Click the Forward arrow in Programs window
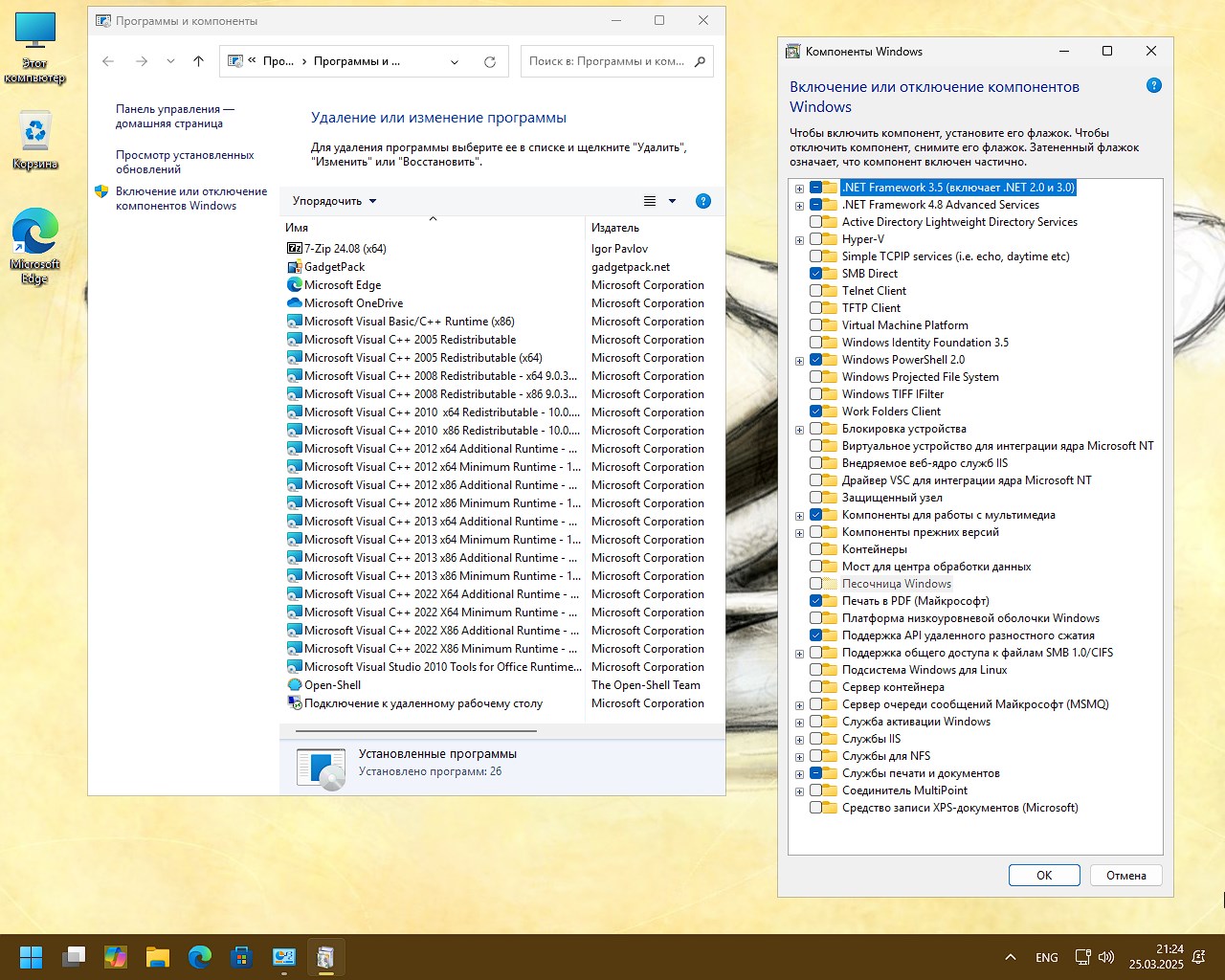 pyautogui.click(x=142, y=61)
